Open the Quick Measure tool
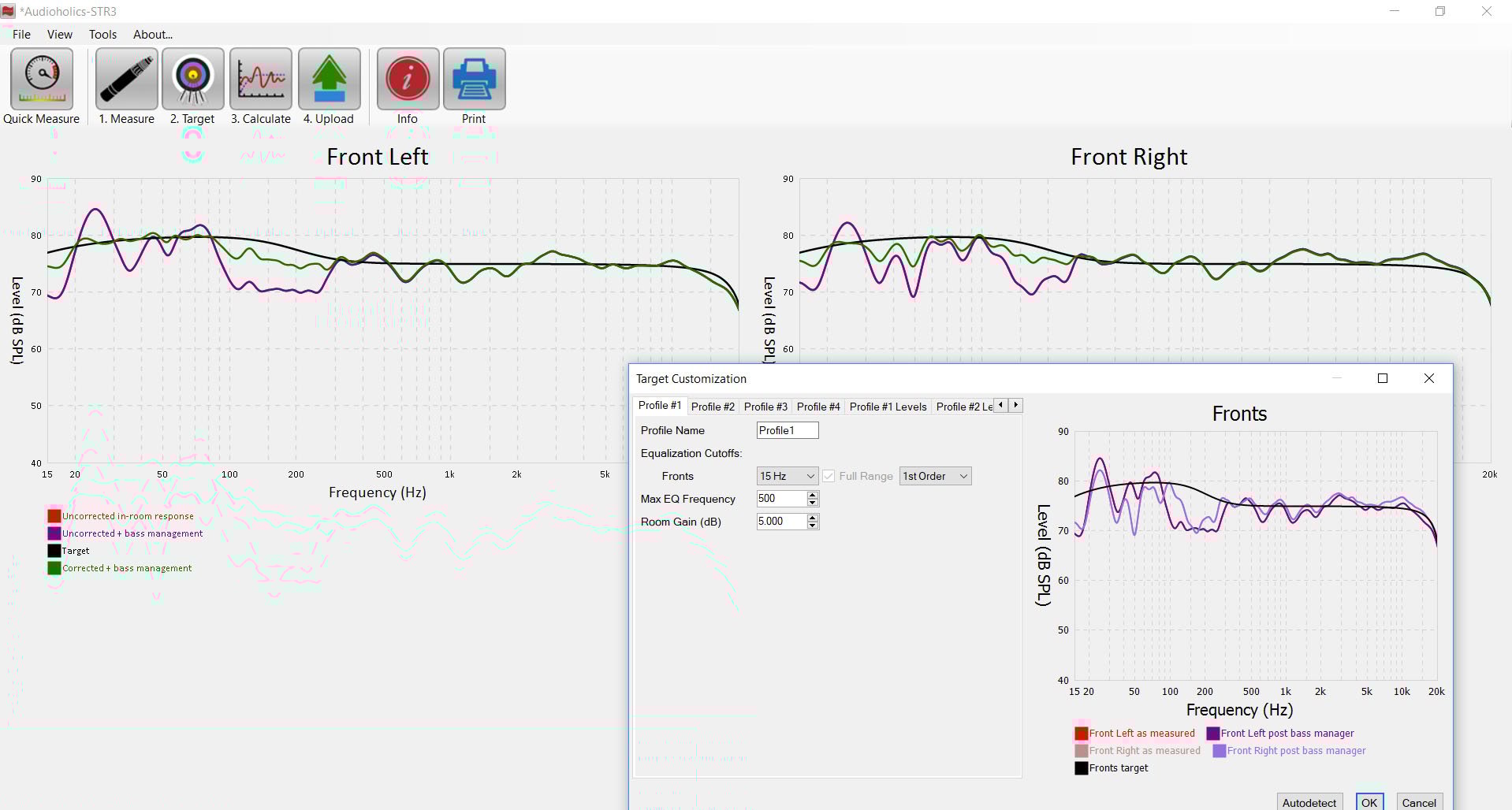Screen dimensions: 1512x810 point(42,80)
